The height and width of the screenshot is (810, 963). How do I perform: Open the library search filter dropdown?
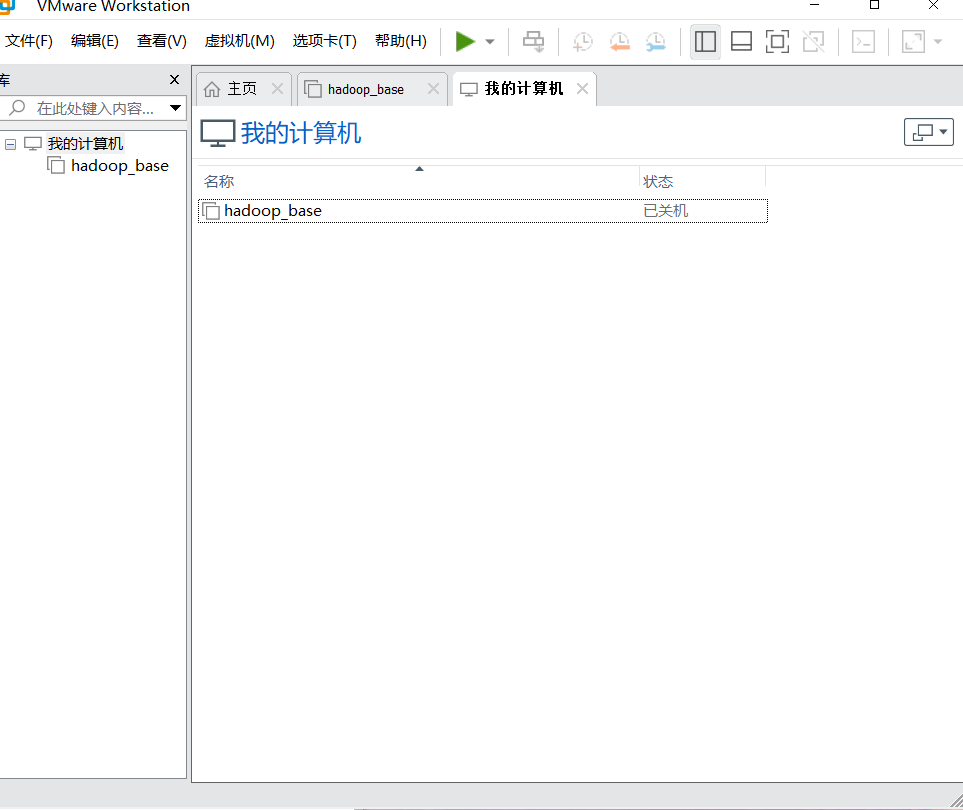pos(176,108)
